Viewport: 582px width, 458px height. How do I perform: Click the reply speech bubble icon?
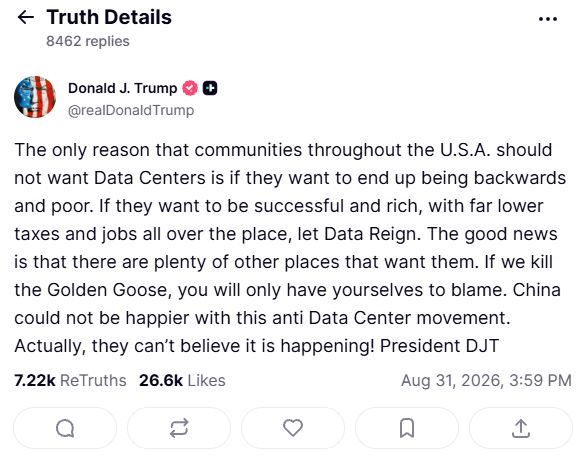coord(65,428)
